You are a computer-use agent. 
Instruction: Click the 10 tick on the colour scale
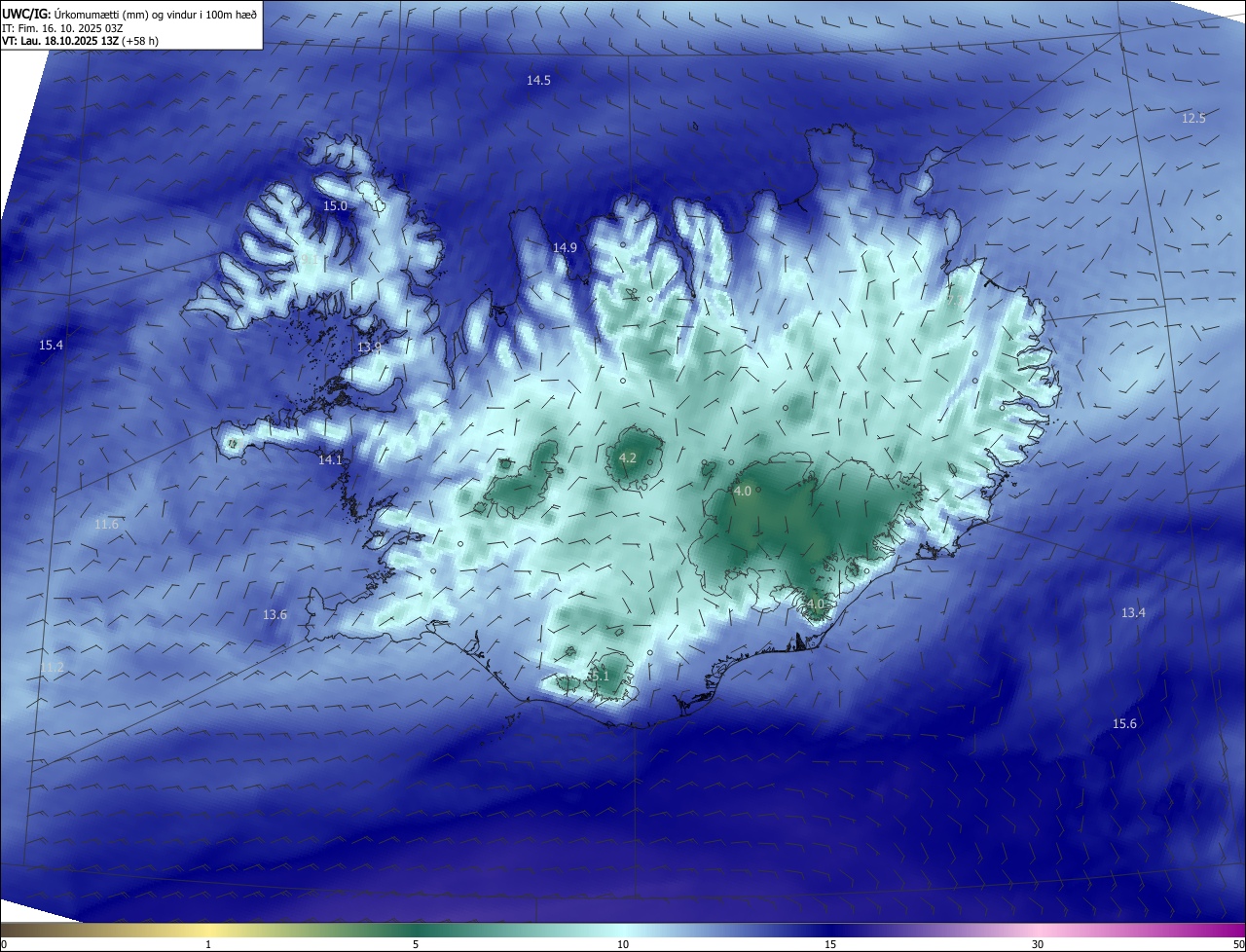point(623,944)
